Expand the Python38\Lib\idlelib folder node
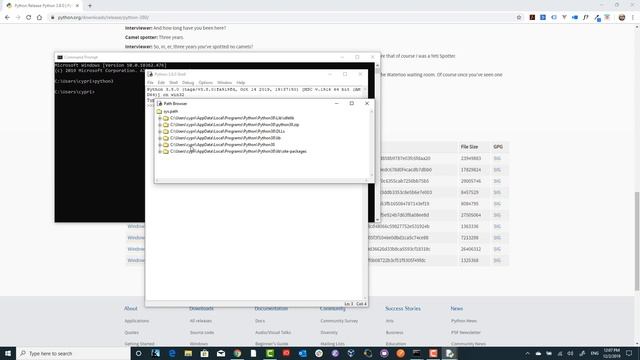 pos(160,118)
